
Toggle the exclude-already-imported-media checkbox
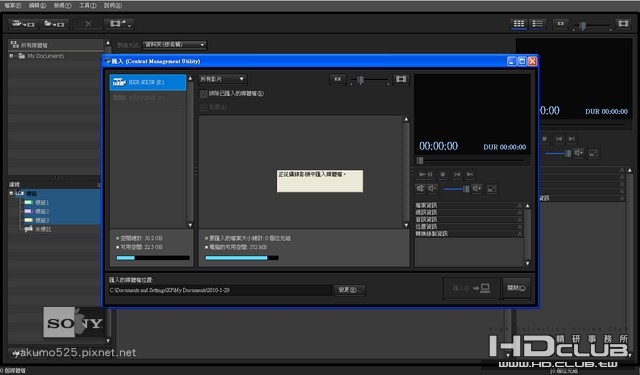click(203, 94)
